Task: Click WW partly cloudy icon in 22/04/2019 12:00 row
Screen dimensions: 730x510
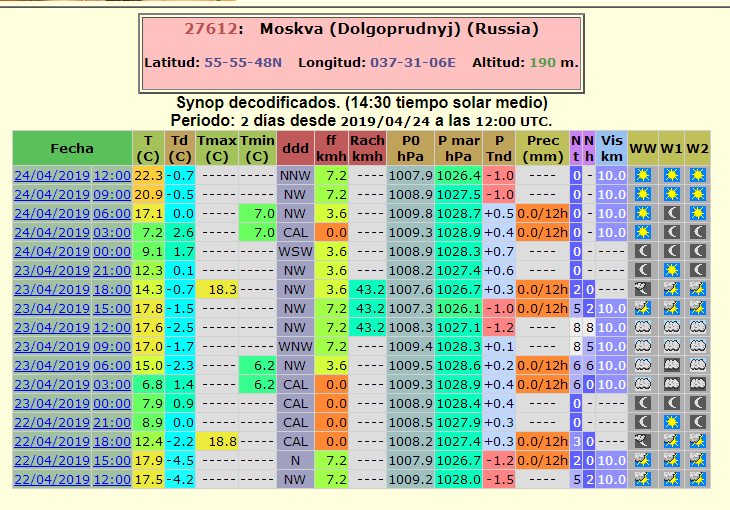Action: coord(643,479)
